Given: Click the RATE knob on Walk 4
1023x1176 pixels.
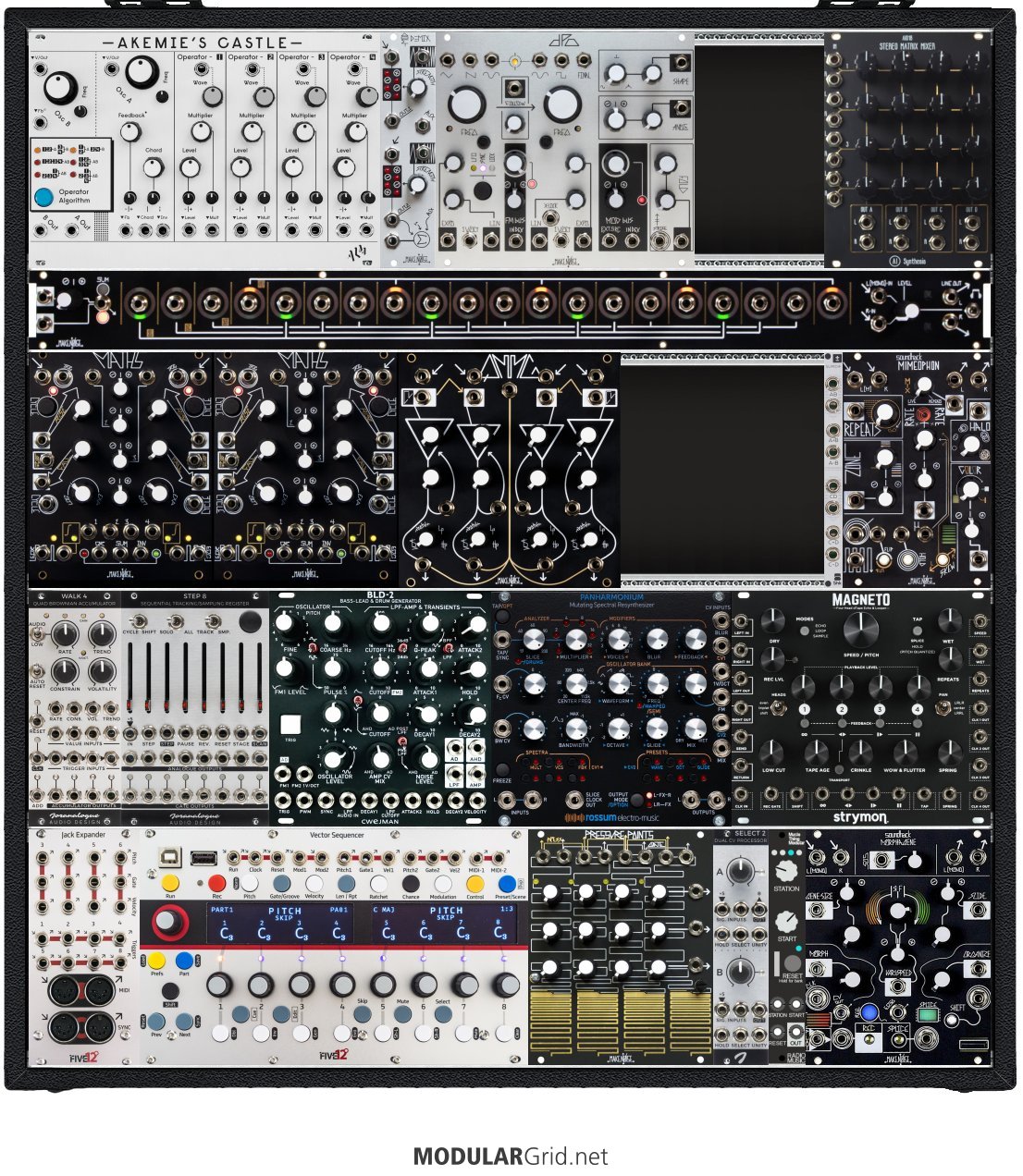Looking at the screenshot, I should click(65, 633).
